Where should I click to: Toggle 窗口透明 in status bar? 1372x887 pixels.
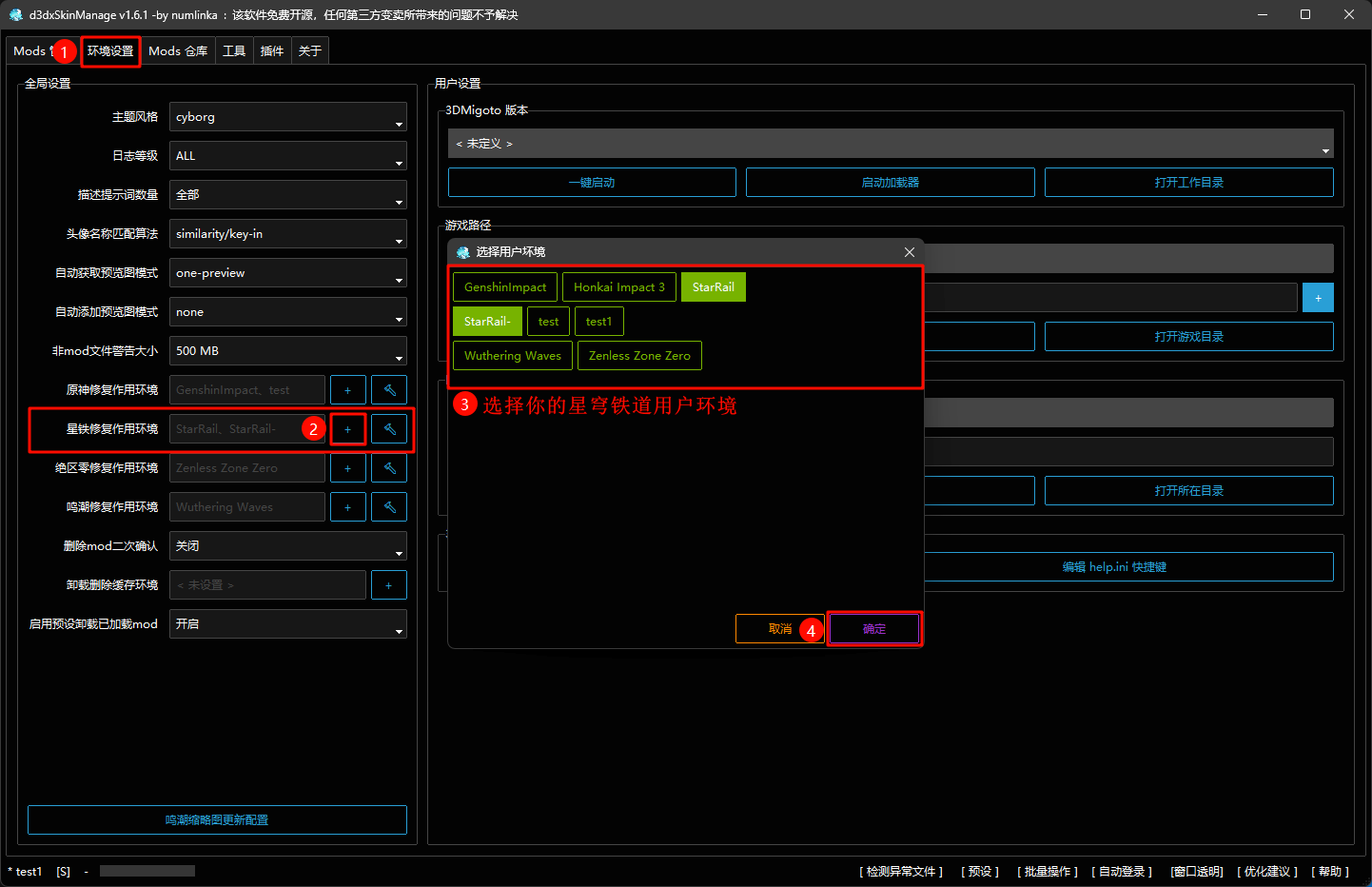point(1197,872)
